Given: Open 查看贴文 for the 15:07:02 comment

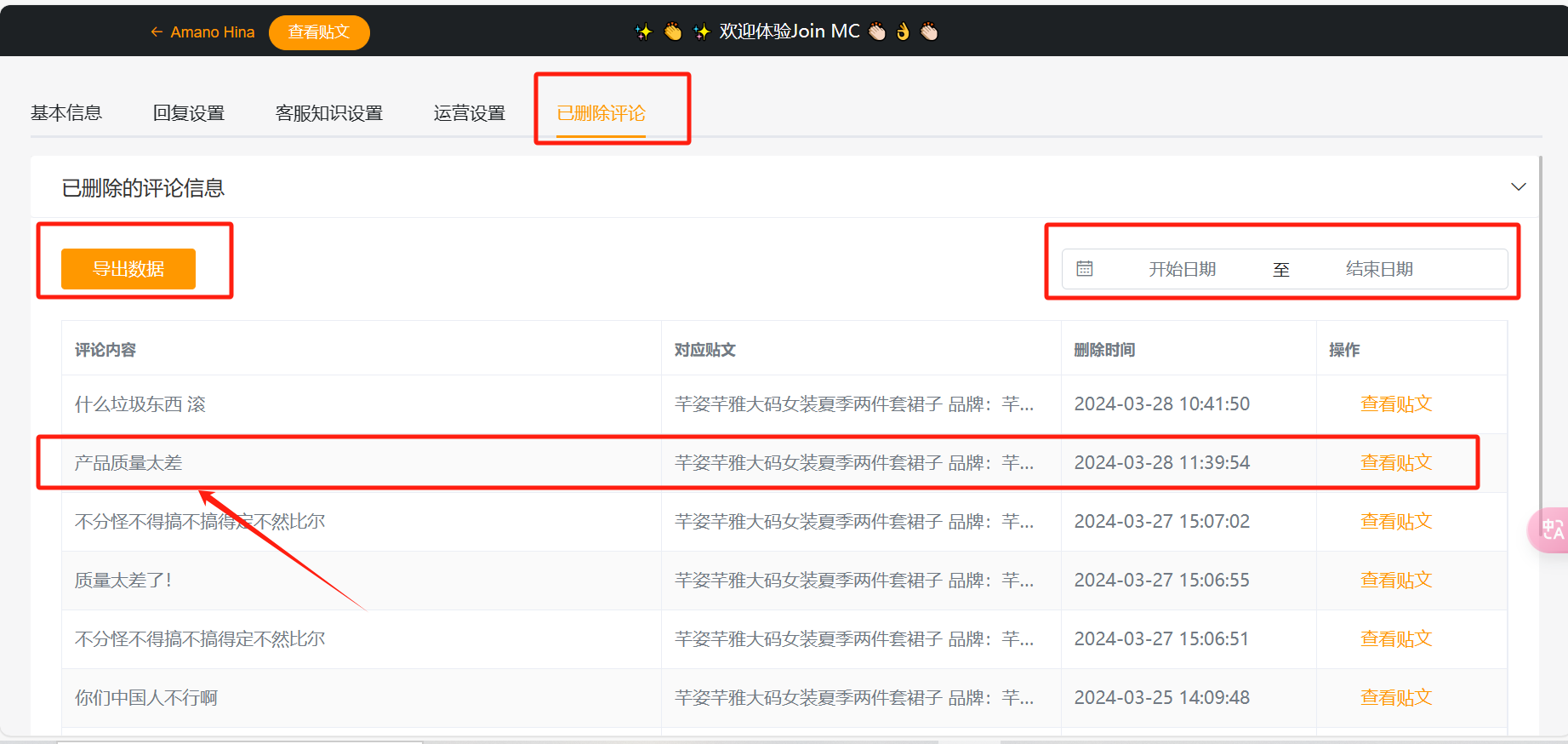Looking at the screenshot, I should tap(1395, 522).
